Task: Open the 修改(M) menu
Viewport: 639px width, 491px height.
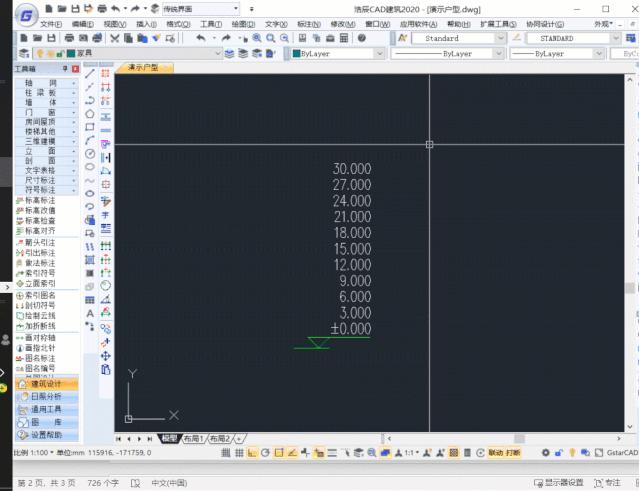Action: (x=343, y=24)
